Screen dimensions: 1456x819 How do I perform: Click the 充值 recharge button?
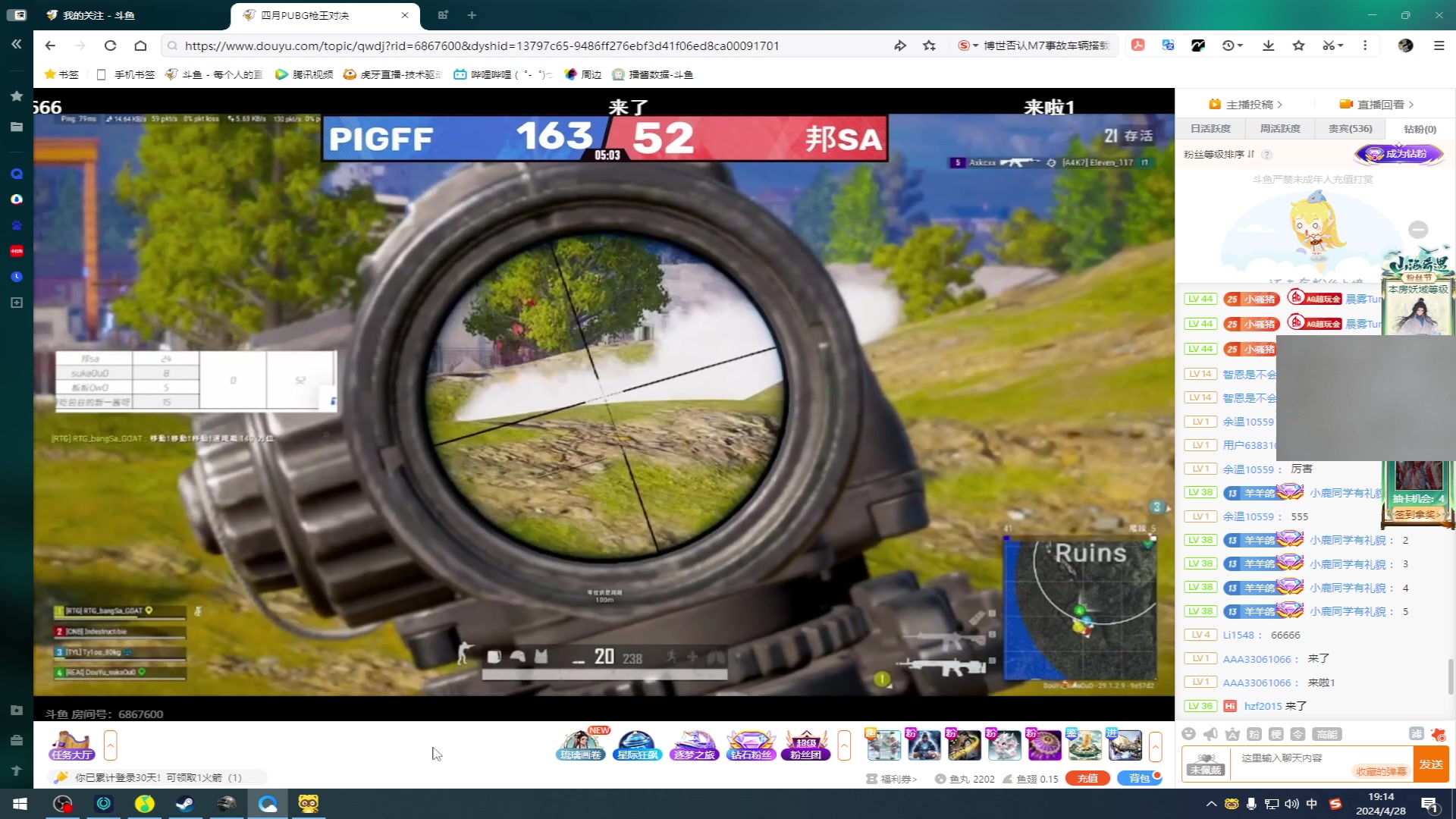[1087, 778]
